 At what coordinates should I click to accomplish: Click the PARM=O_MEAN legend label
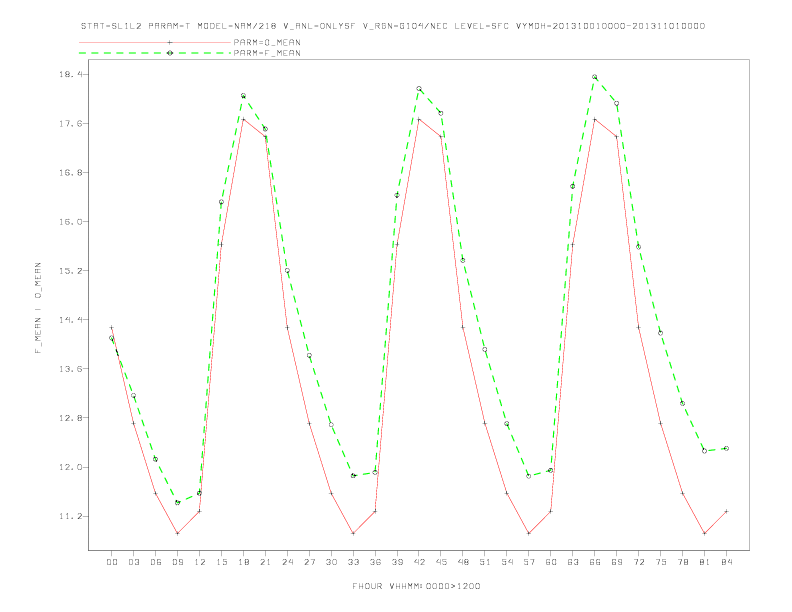tap(267, 42)
